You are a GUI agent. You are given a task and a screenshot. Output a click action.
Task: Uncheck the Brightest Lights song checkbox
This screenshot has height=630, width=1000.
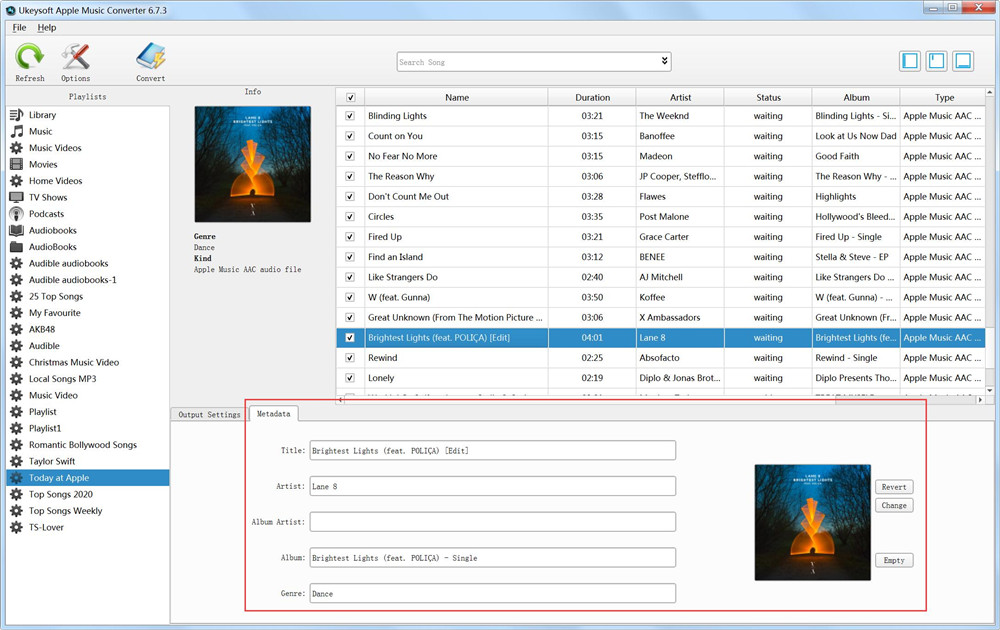pyautogui.click(x=349, y=338)
